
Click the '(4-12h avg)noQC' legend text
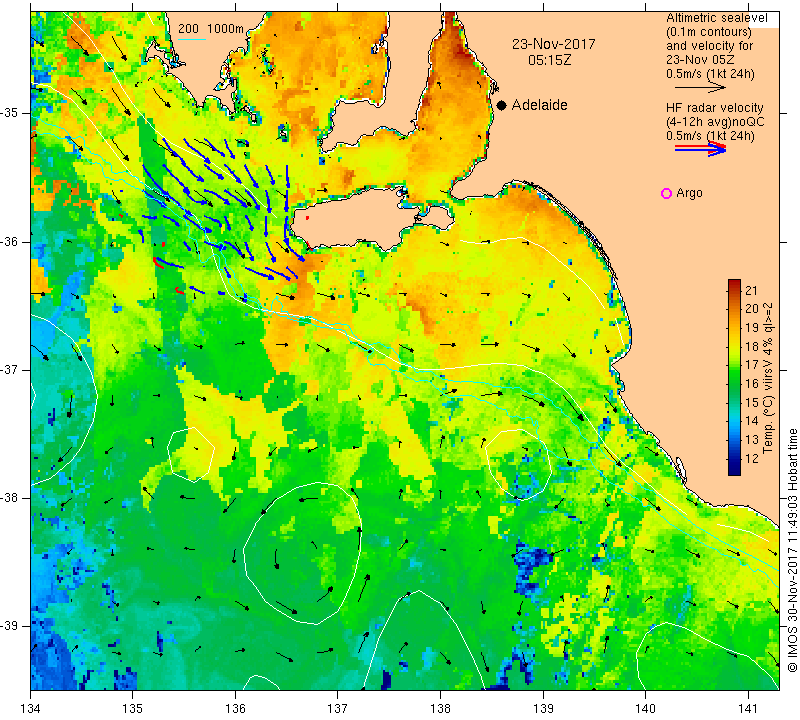(715, 122)
